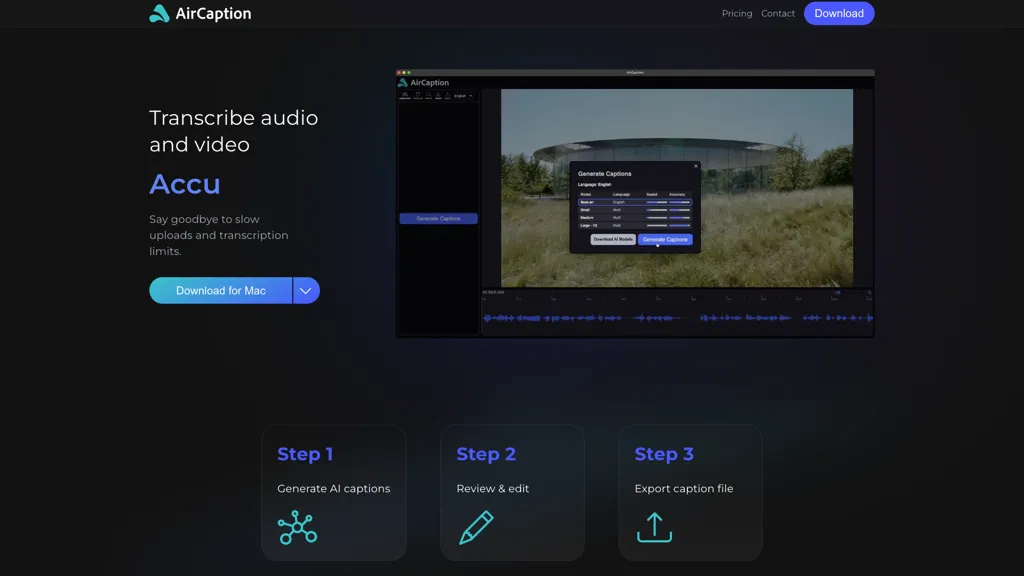Click the Export icon in the app toolbar
Image resolution: width=1024 pixels, height=576 pixels.
pos(447,95)
